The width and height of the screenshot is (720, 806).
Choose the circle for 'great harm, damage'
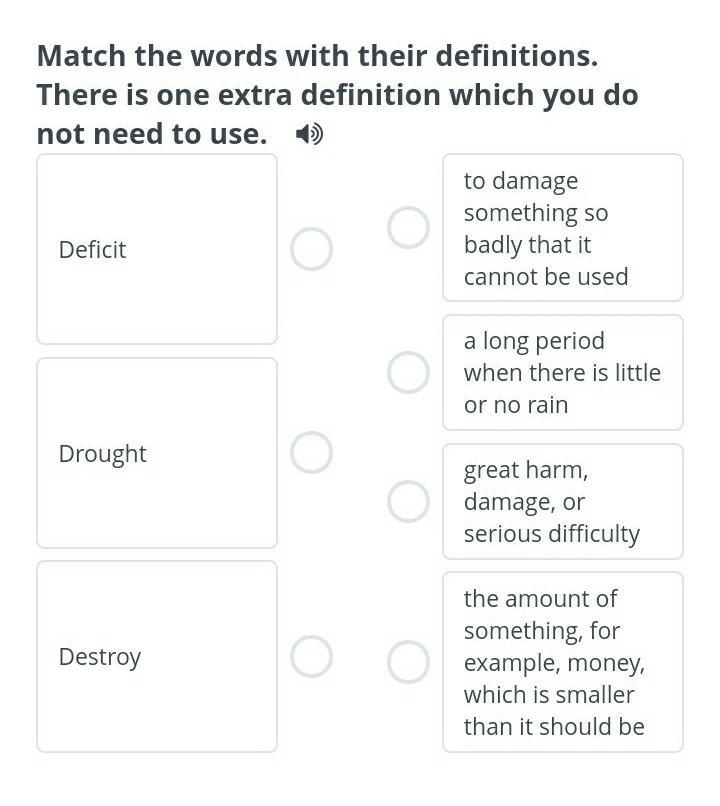click(409, 502)
